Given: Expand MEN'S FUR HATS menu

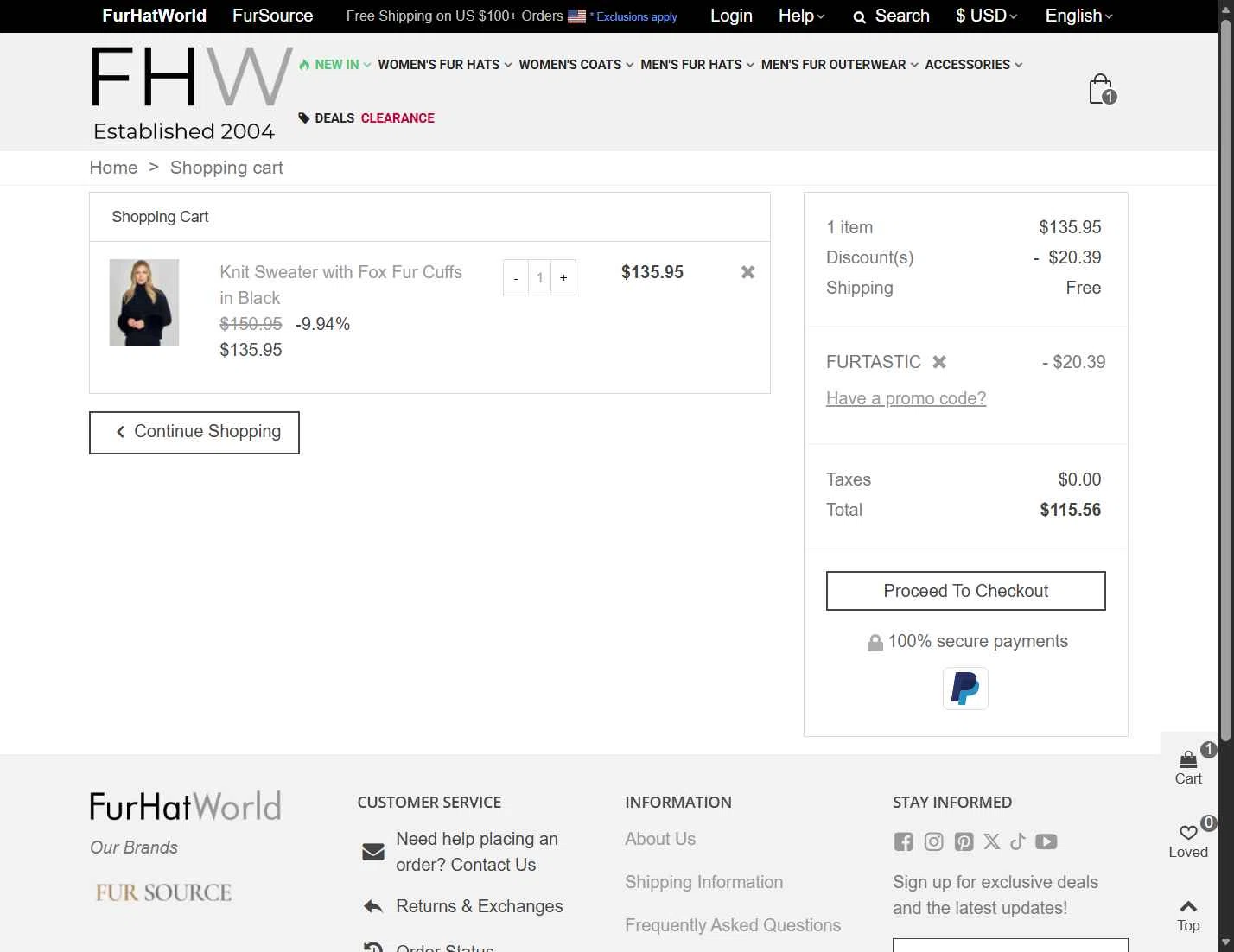Looking at the screenshot, I should click(x=697, y=65).
